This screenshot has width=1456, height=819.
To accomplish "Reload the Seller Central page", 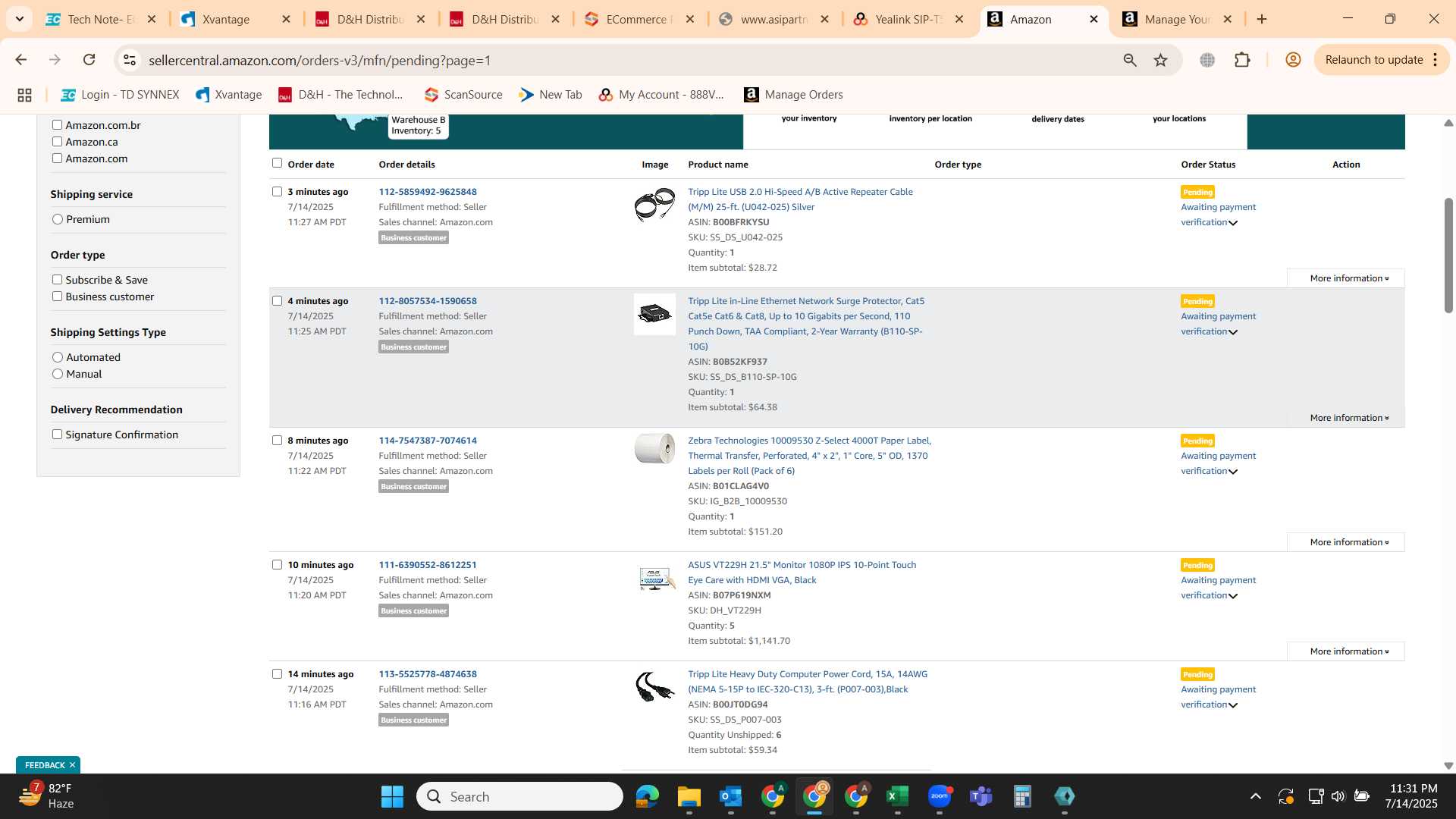I will click(89, 60).
